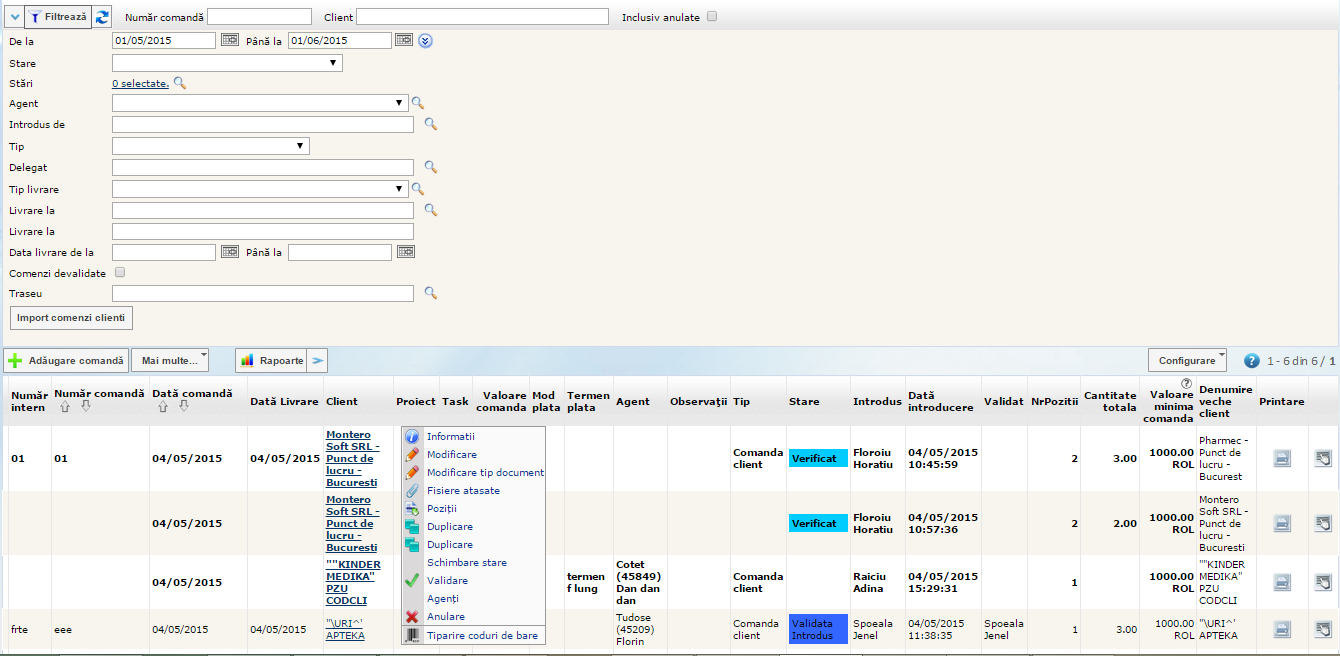This screenshot has height=656, width=1340.
Task: Open calendar for Data livrare de la
Action: tap(230, 252)
